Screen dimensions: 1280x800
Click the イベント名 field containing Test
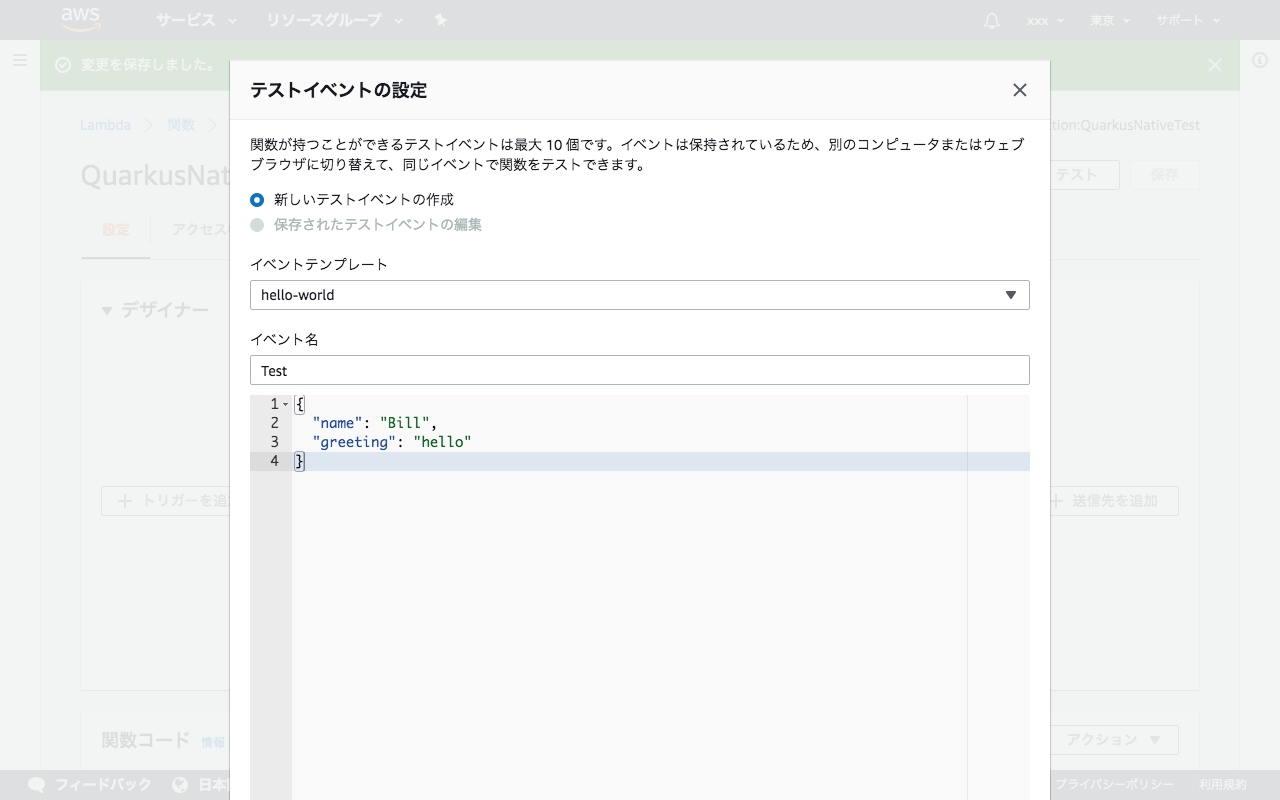tap(640, 370)
